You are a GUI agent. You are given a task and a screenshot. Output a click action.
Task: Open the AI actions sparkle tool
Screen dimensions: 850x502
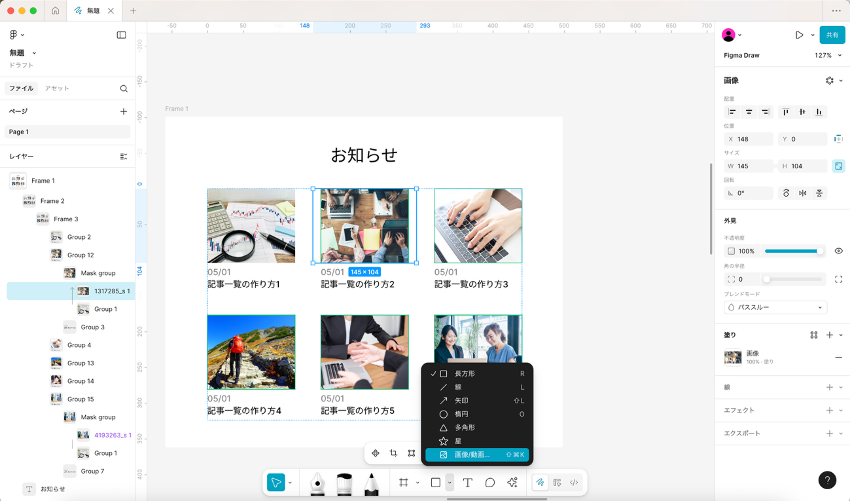coord(512,482)
